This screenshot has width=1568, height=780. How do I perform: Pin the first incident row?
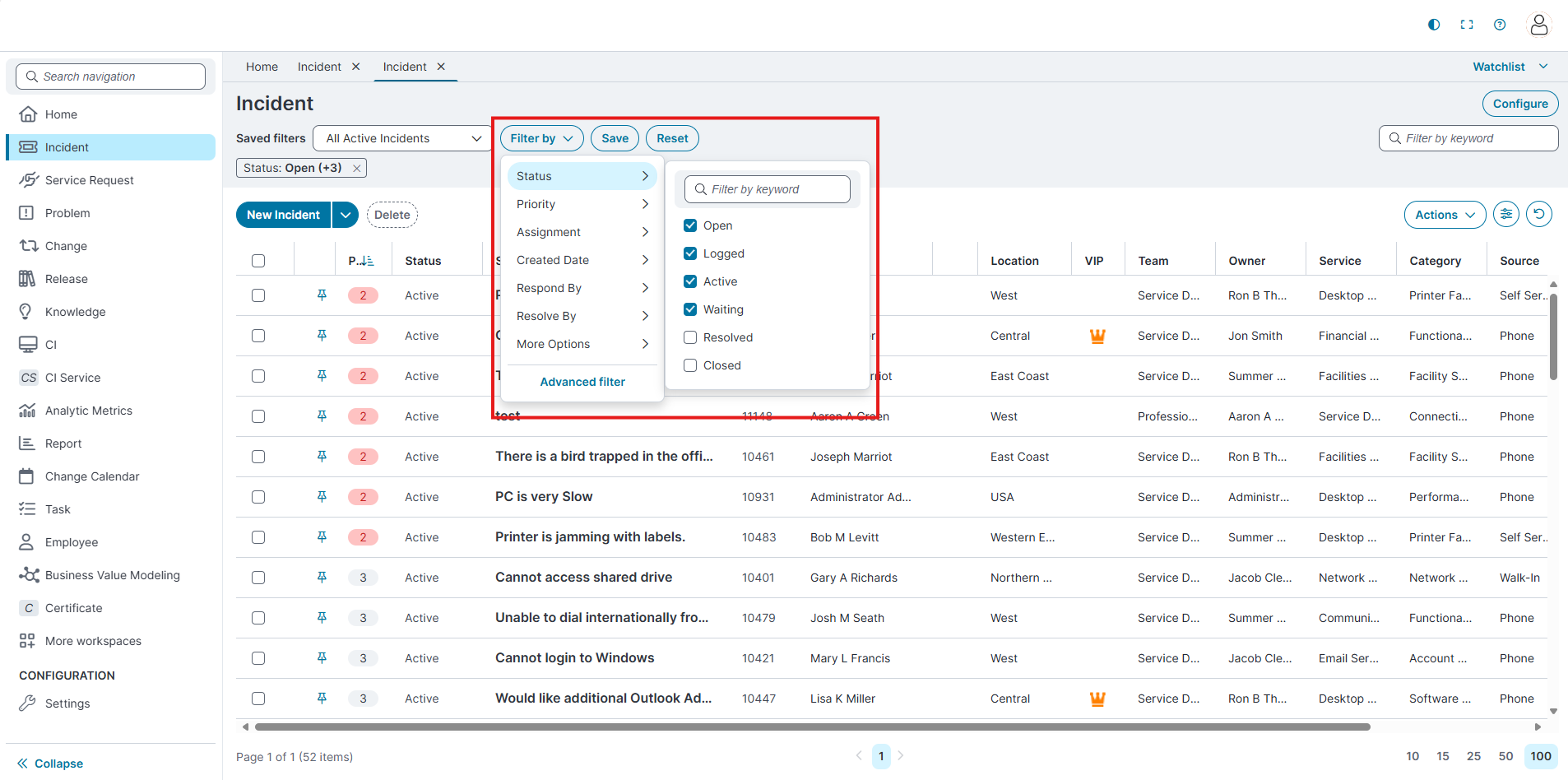pyautogui.click(x=322, y=295)
